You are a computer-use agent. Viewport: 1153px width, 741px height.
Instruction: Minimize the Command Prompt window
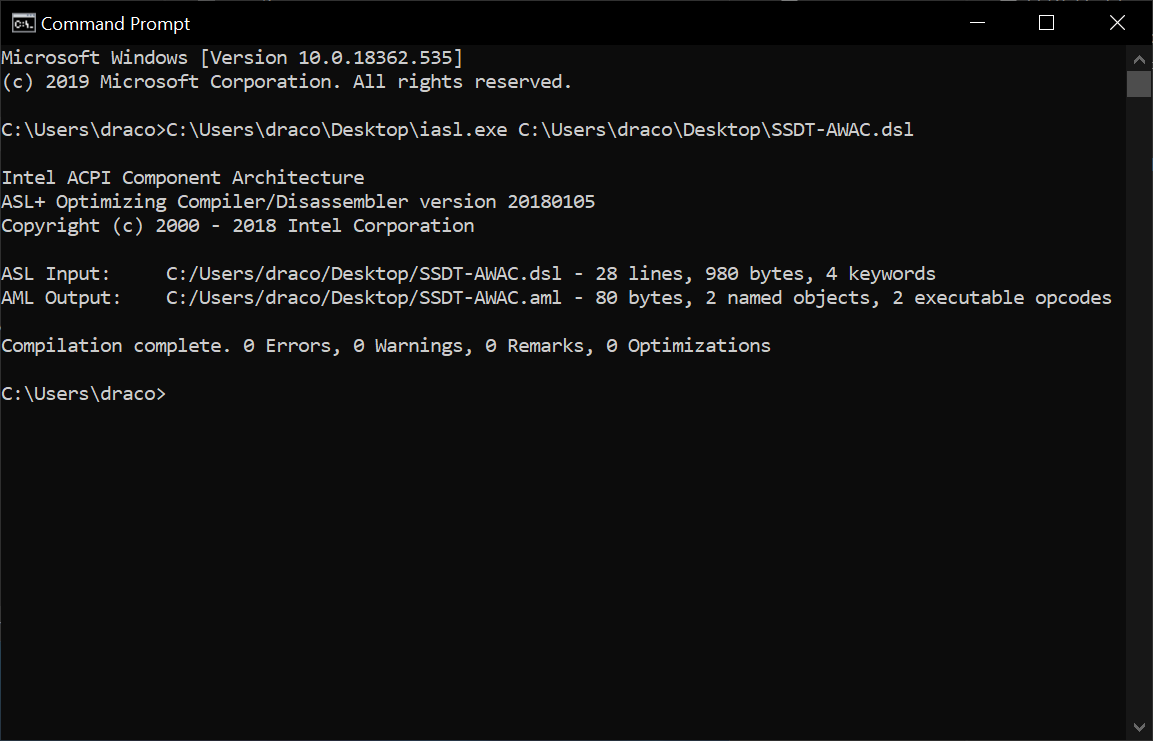coord(977,23)
